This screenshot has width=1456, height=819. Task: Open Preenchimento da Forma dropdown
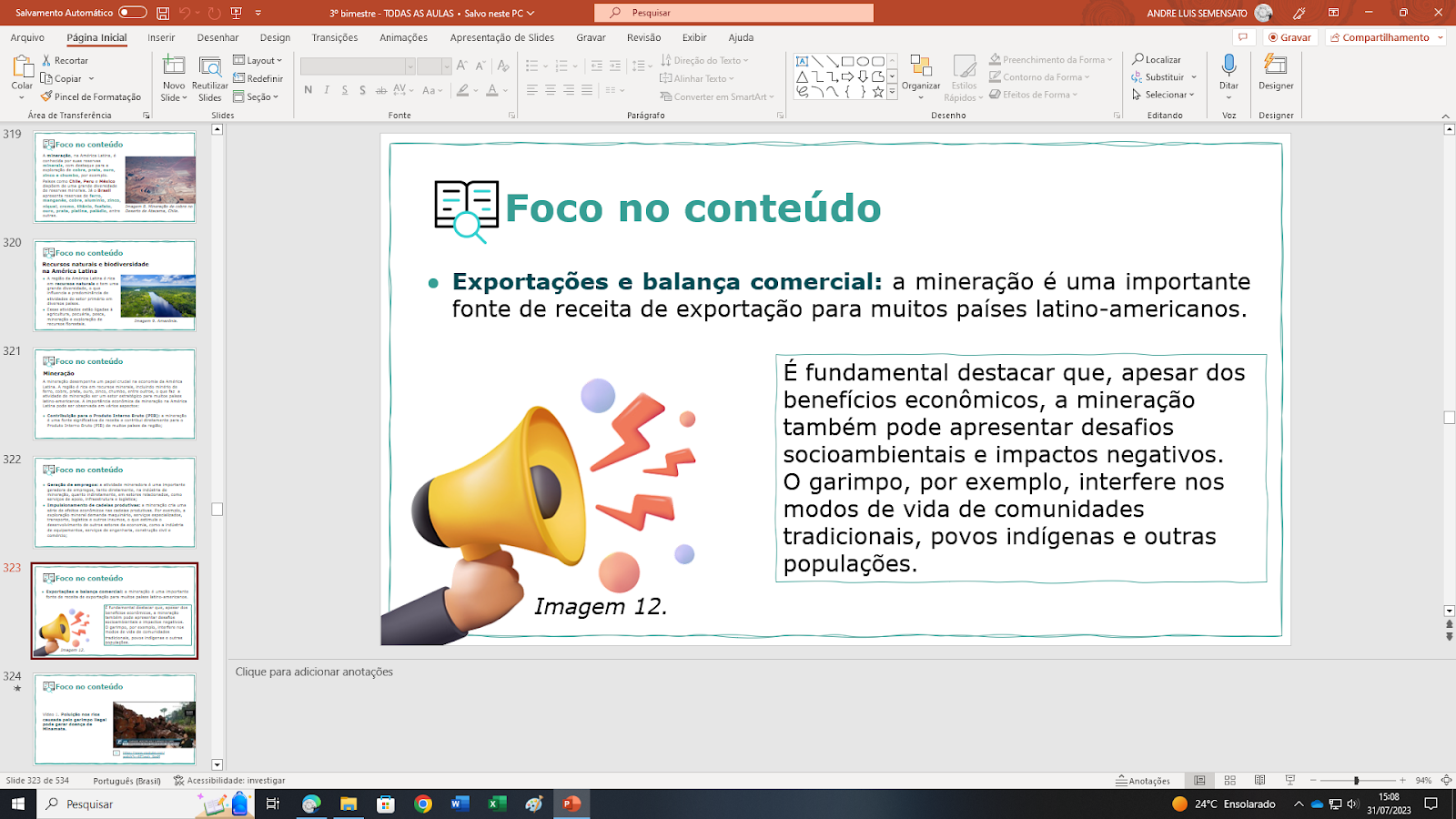(1051, 60)
